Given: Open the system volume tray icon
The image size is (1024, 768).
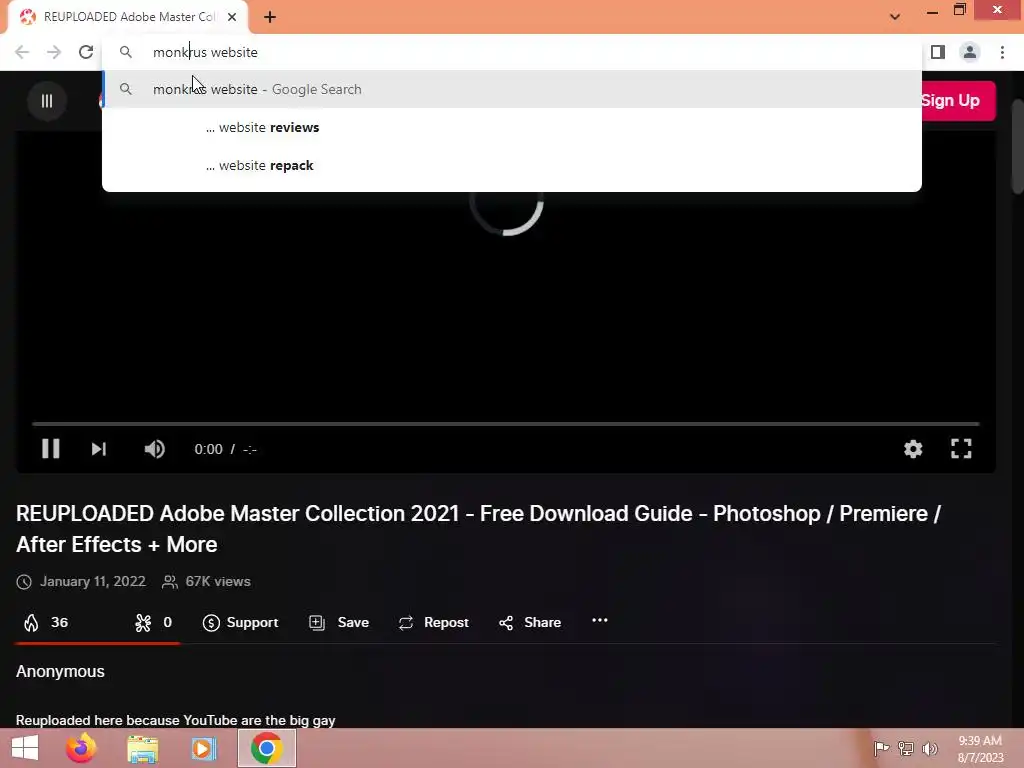Looking at the screenshot, I should click(x=930, y=748).
